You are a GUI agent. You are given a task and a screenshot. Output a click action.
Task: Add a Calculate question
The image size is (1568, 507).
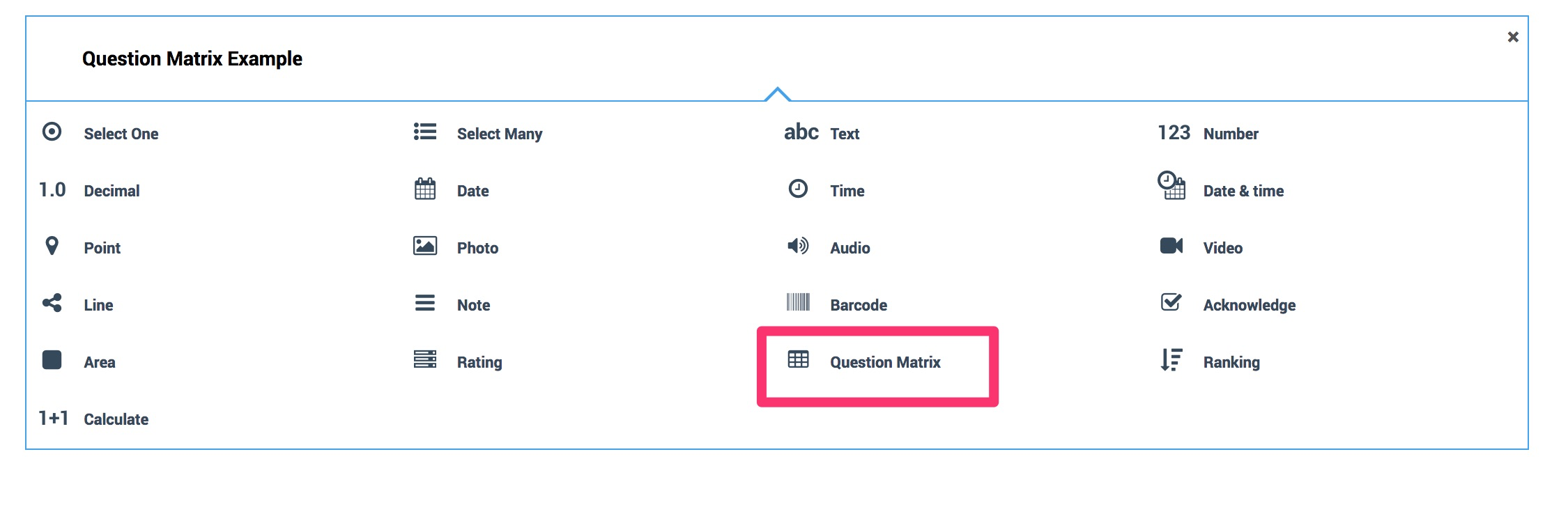(x=116, y=419)
